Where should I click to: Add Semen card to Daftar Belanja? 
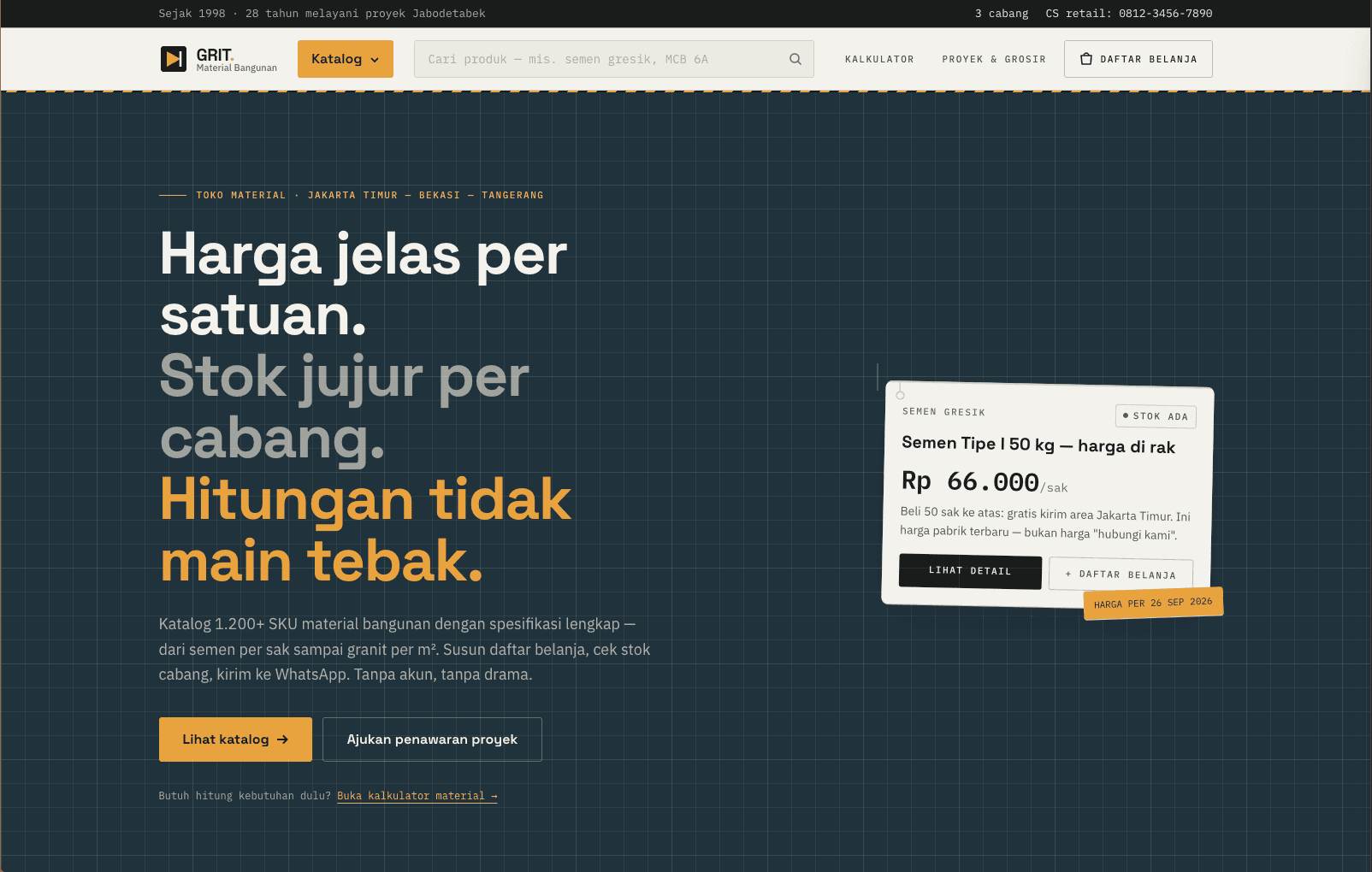(1121, 574)
